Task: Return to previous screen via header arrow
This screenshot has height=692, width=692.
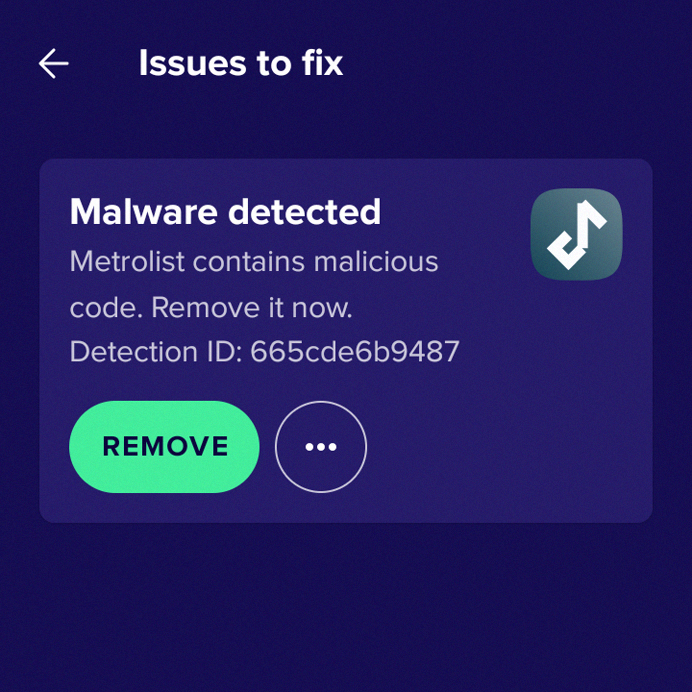Action: pos(53,64)
